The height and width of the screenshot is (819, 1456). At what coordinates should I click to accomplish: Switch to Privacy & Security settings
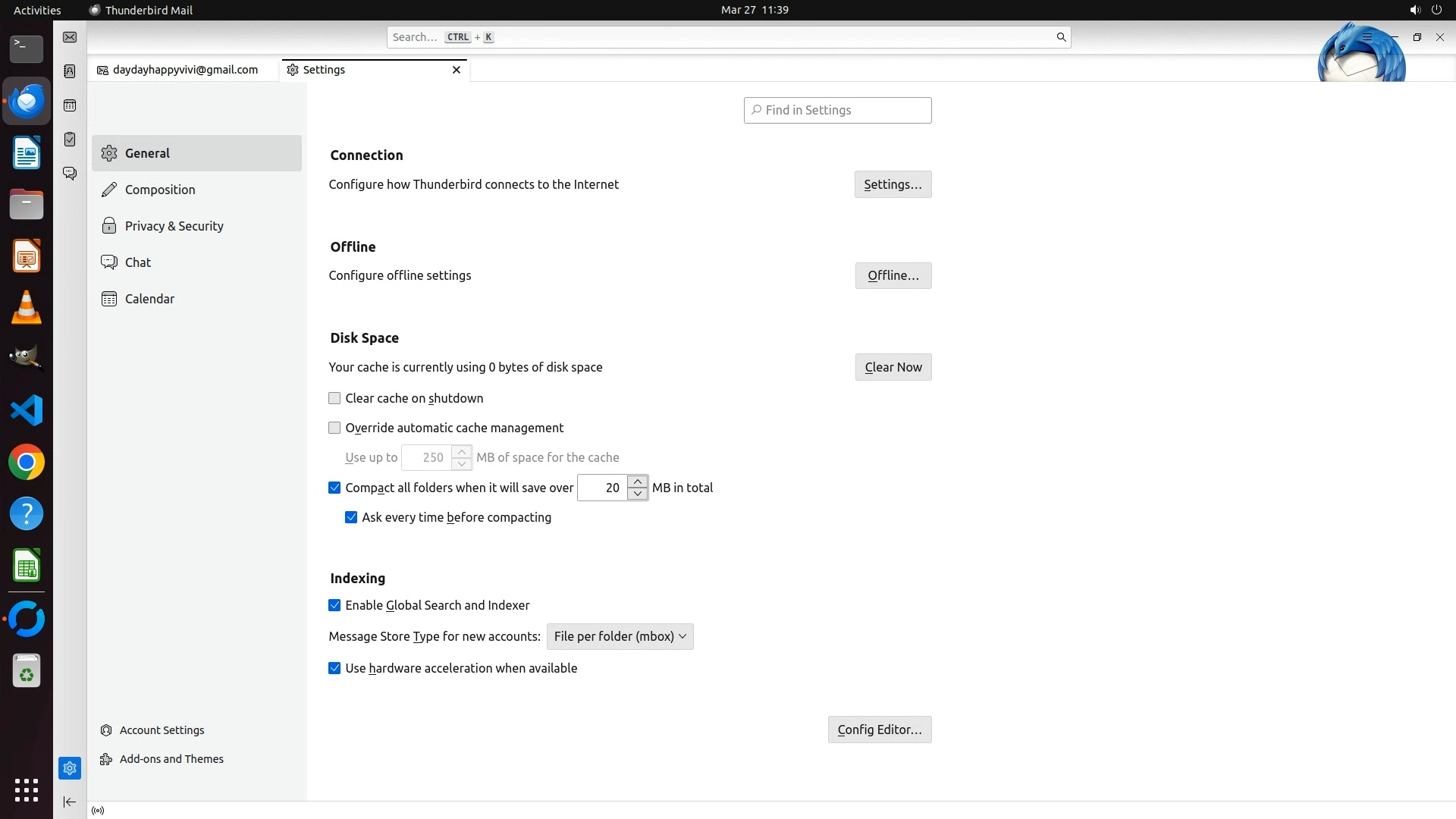click(x=174, y=226)
